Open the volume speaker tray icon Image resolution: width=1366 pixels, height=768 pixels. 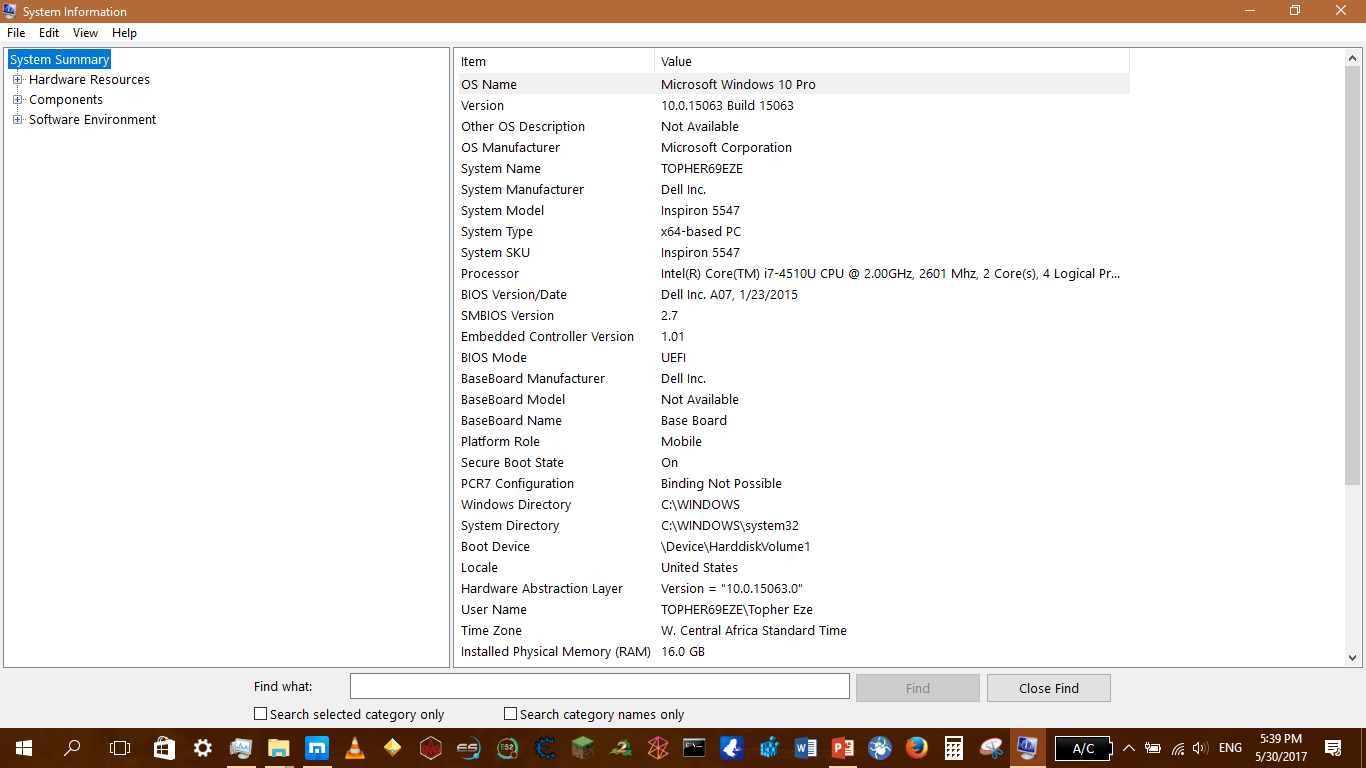[1199, 748]
